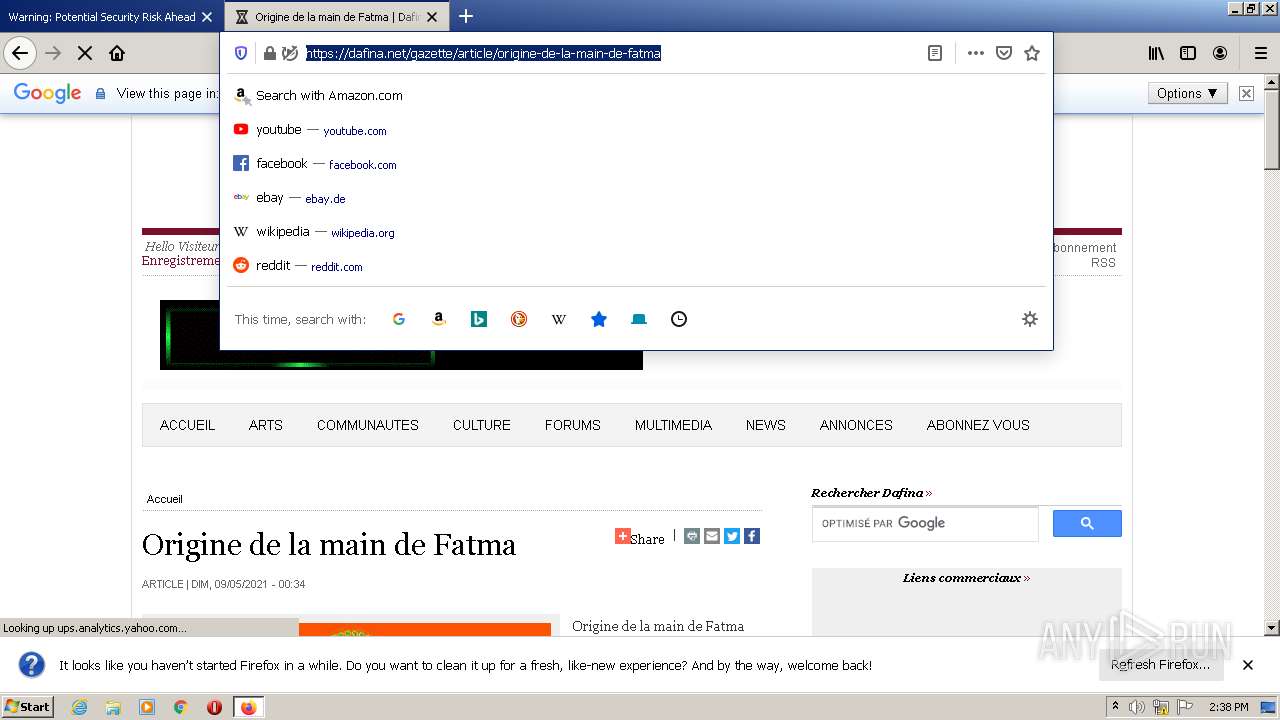Show site security lock information

coord(269,53)
